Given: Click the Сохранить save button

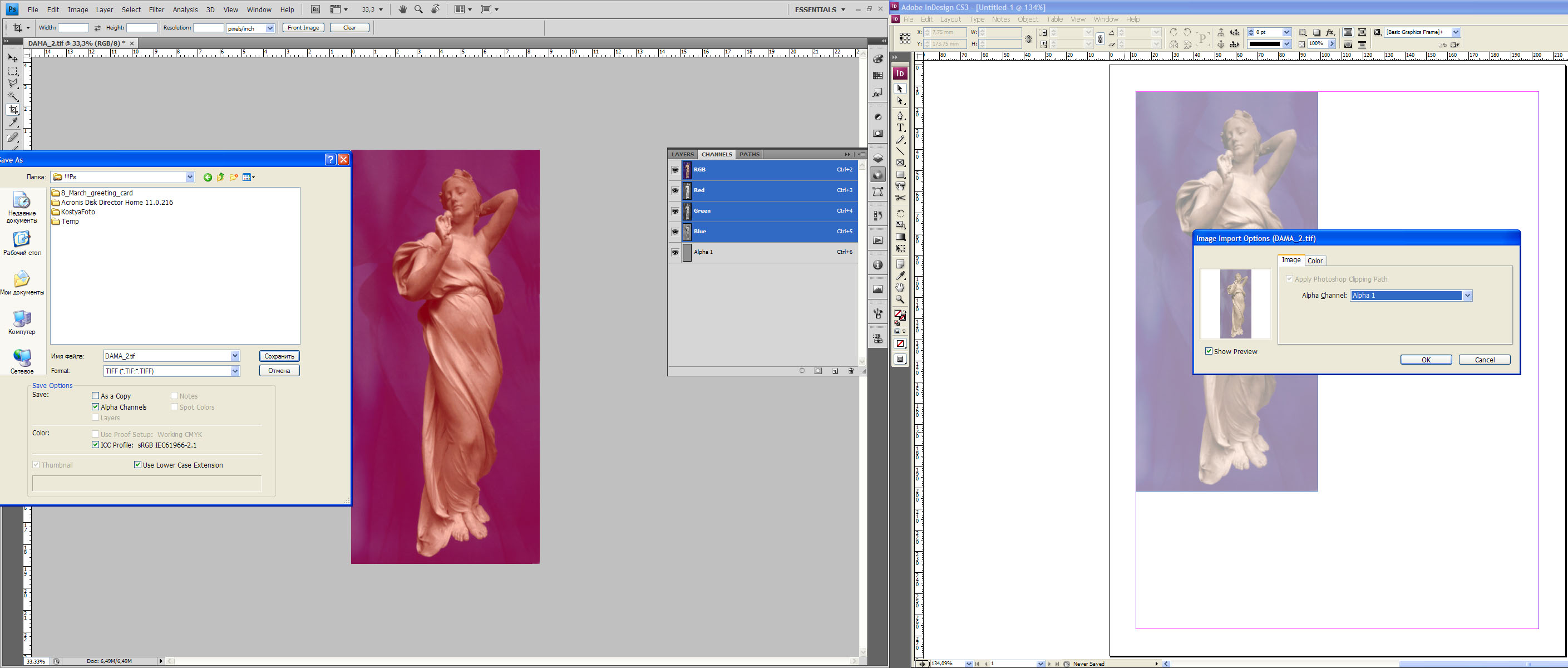Looking at the screenshot, I should tap(279, 356).
